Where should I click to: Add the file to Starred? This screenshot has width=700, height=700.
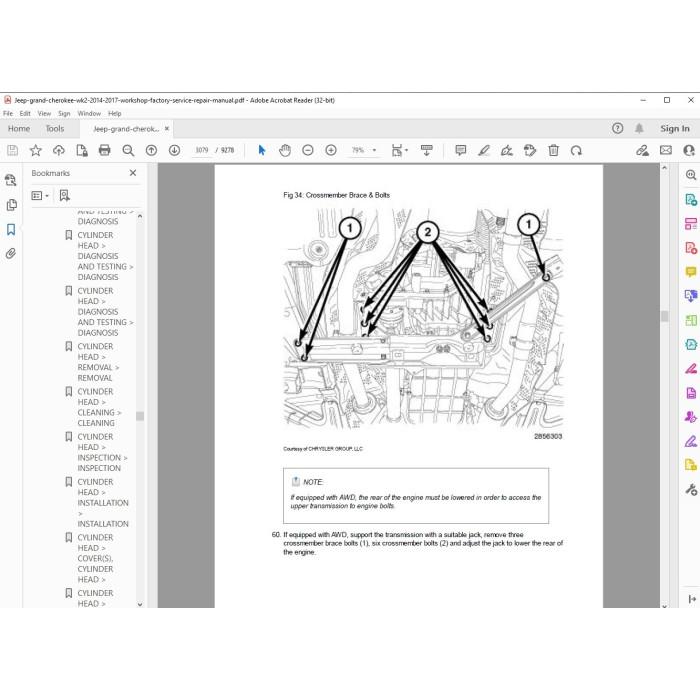click(35, 150)
